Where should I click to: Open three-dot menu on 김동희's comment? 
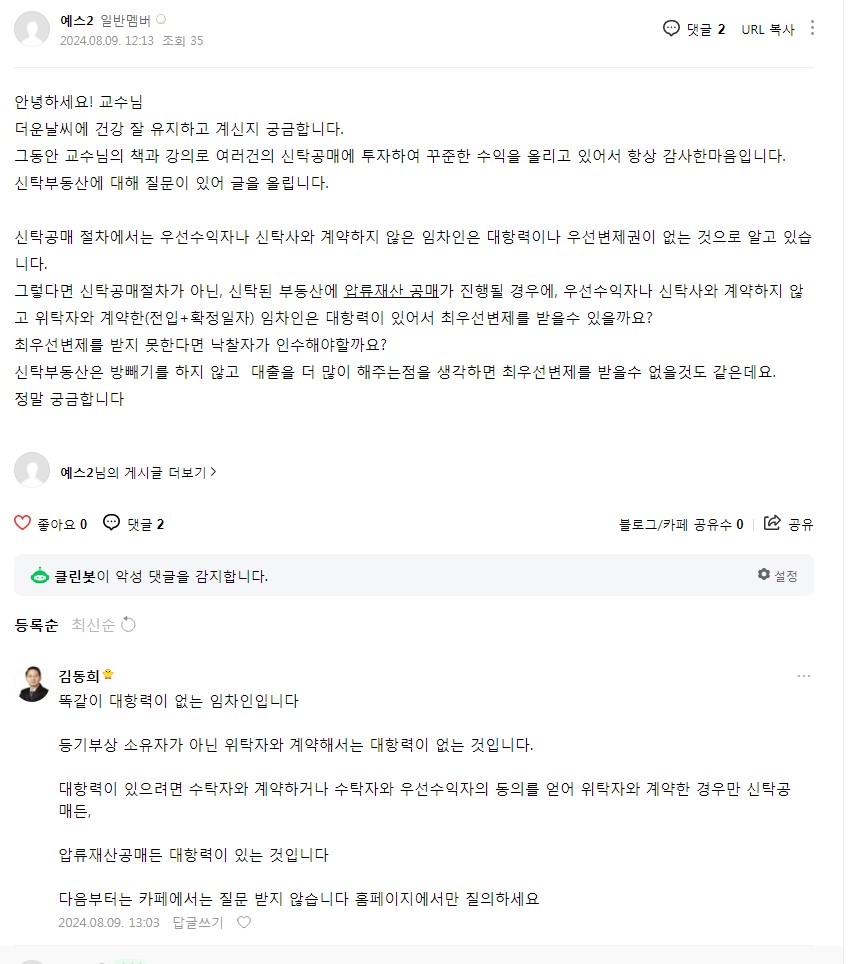point(804,676)
